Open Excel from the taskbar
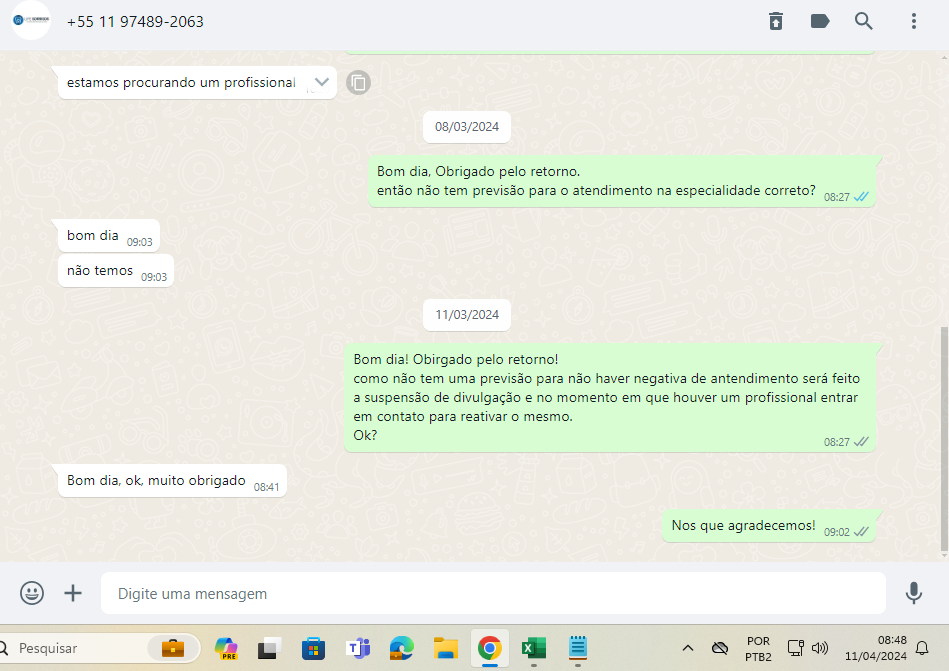949x671 pixels. pyautogui.click(x=533, y=648)
